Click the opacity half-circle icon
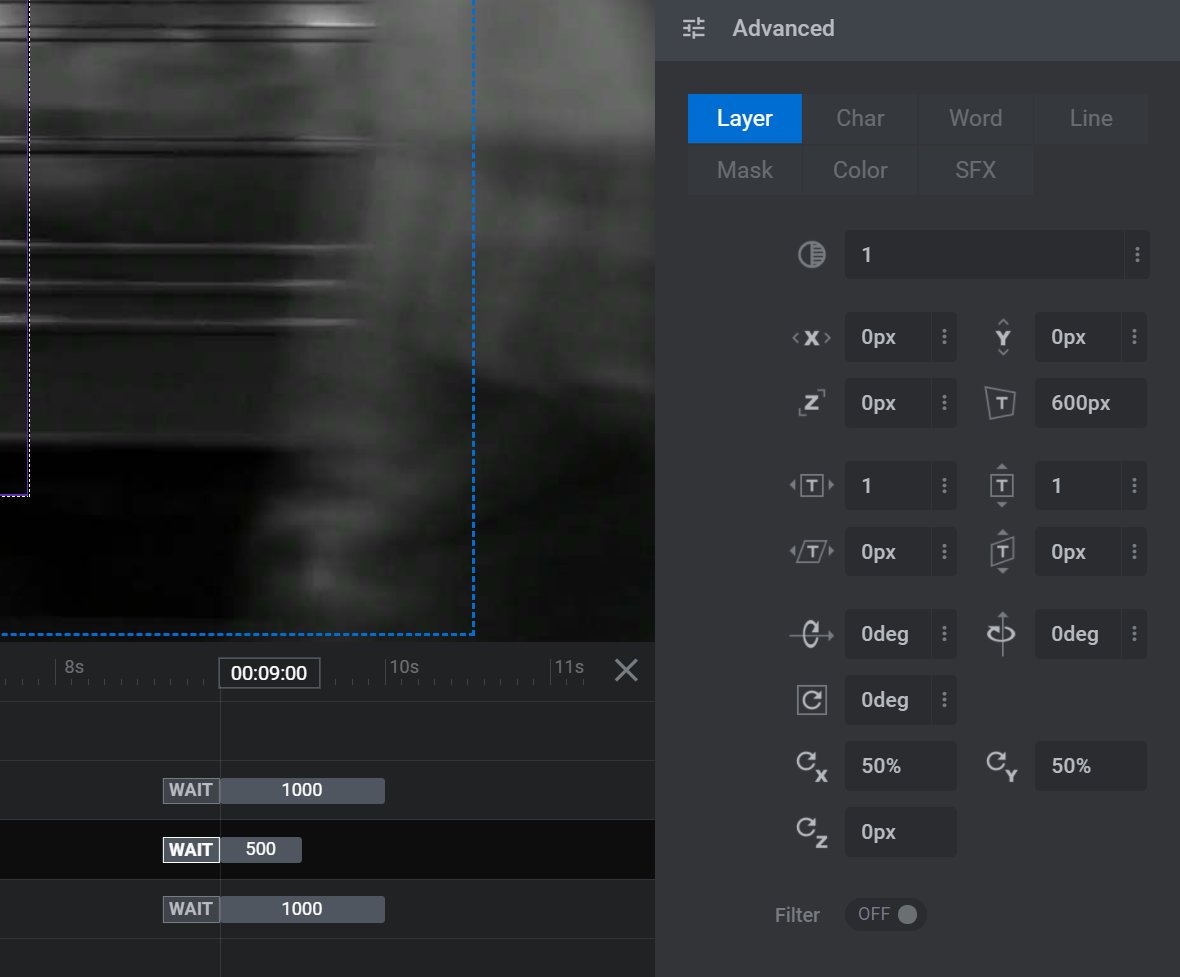Viewport: 1180px width, 977px height. (x=811, y=254)
